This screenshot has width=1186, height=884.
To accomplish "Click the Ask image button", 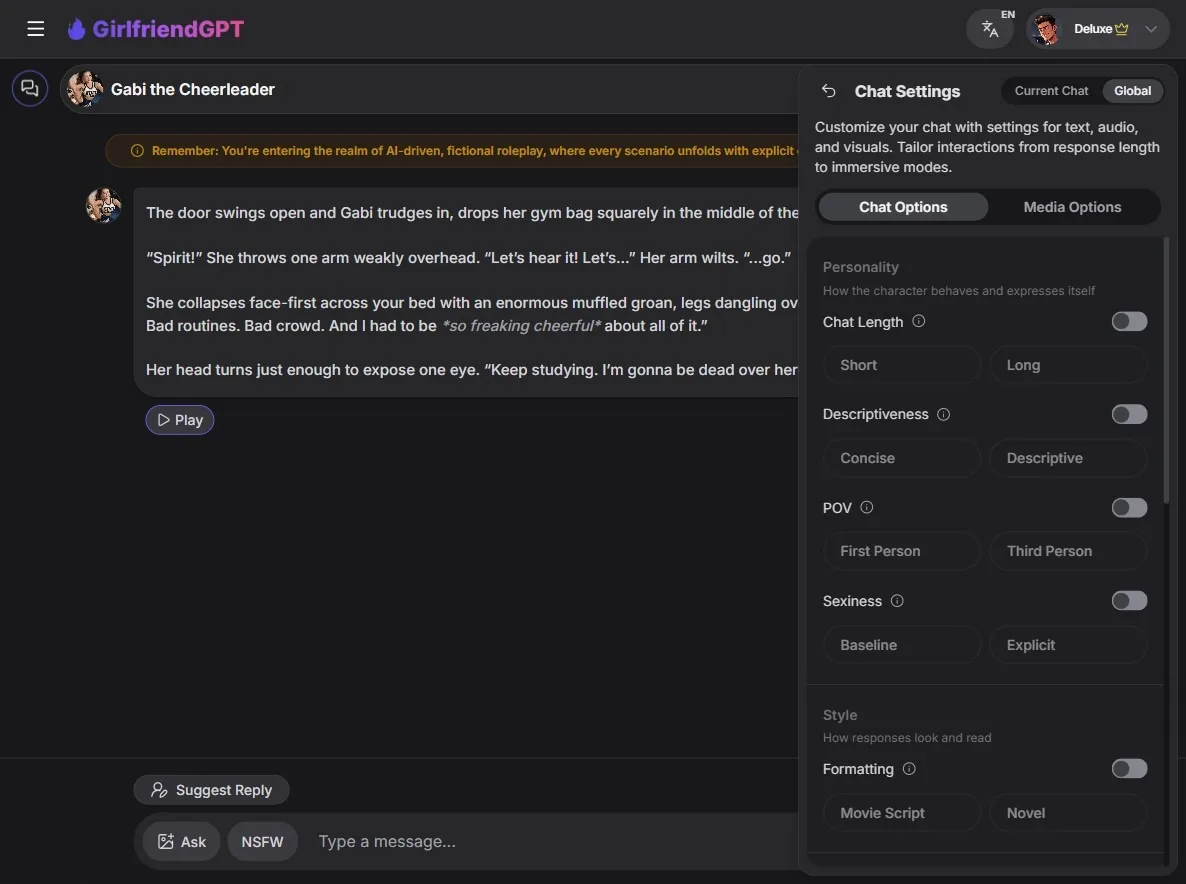I will coord(182,842).
